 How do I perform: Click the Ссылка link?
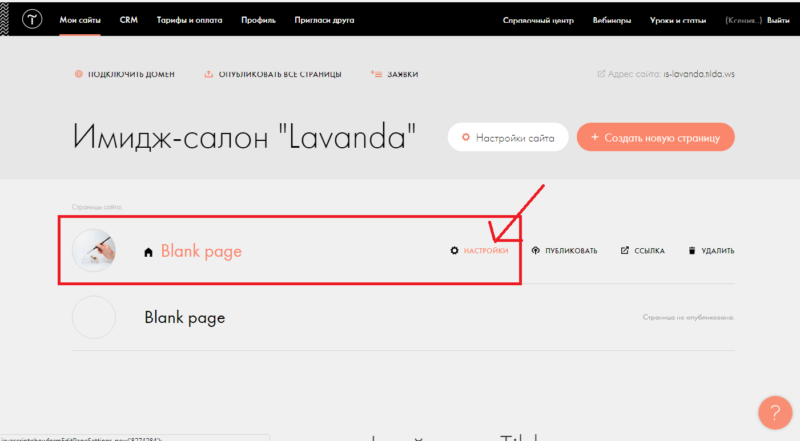point(649,251)
